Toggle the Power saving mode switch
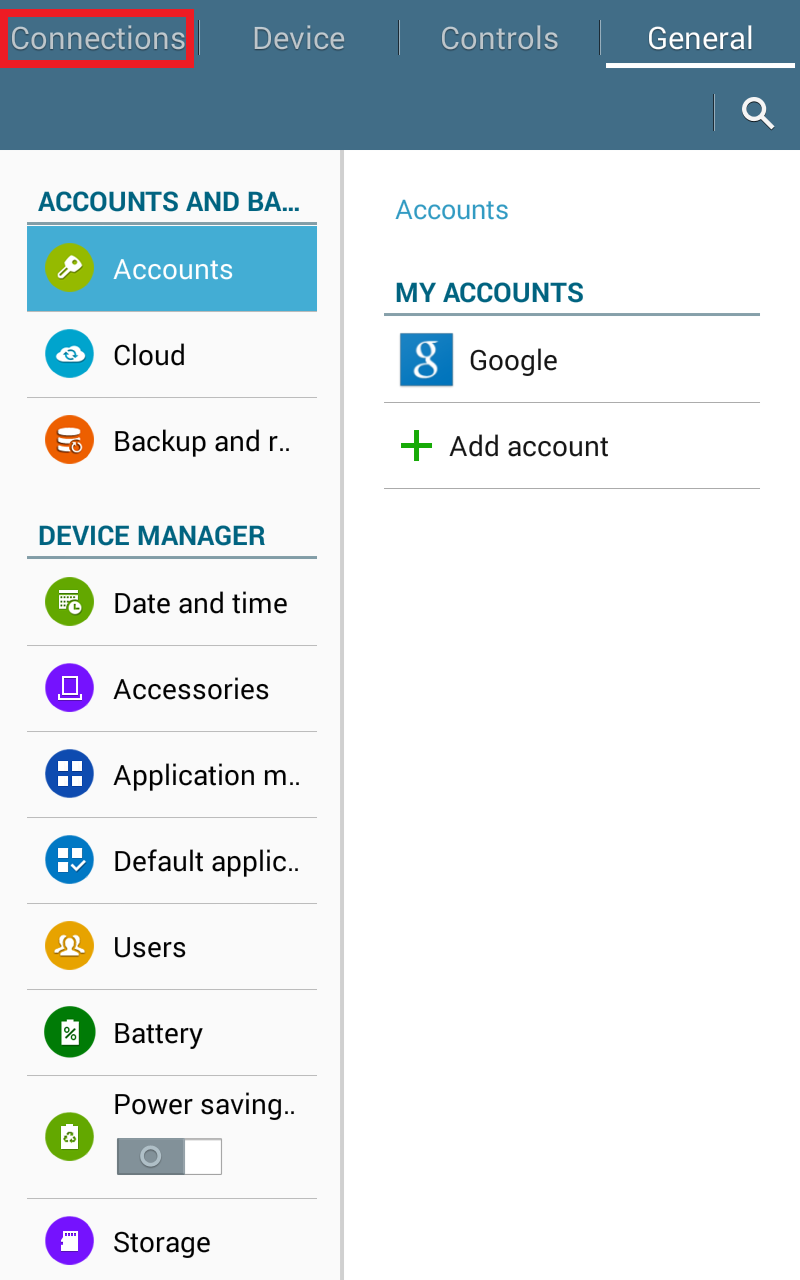The height and width of the screenshot is (1280, 800). pyautogui.click(x=169, y=1156)
